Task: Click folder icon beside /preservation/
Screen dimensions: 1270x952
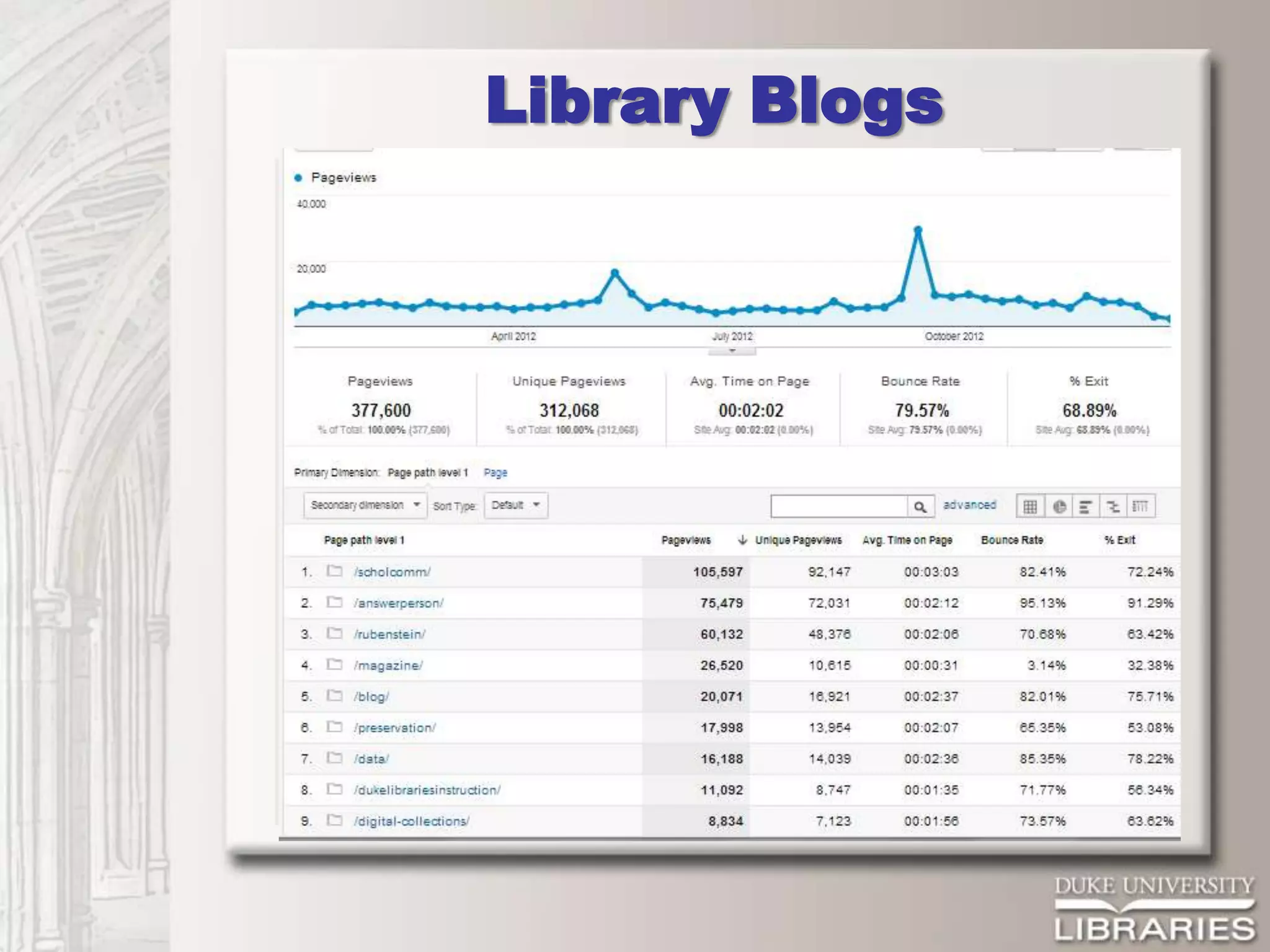Action: tap(335, 726)
